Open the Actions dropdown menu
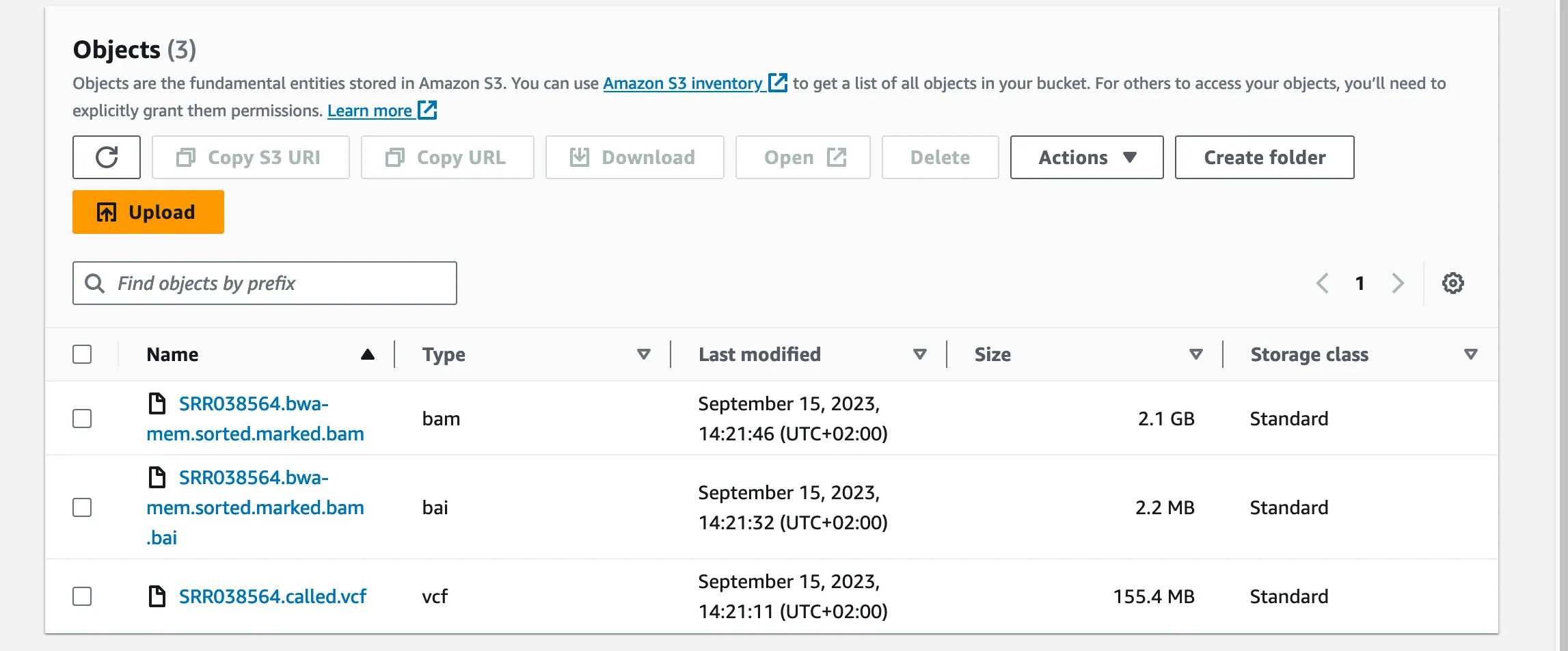1568x651 pixels. click(1087, 157)
